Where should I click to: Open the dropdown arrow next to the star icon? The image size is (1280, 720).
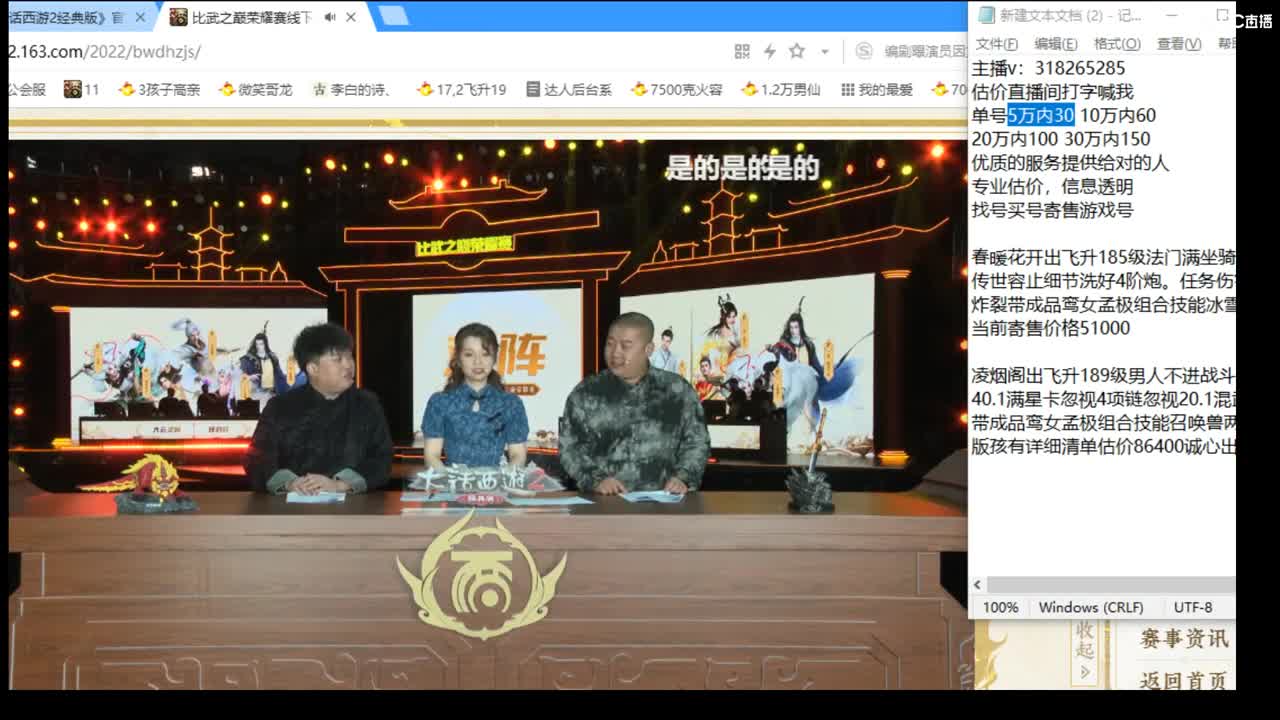824,51
